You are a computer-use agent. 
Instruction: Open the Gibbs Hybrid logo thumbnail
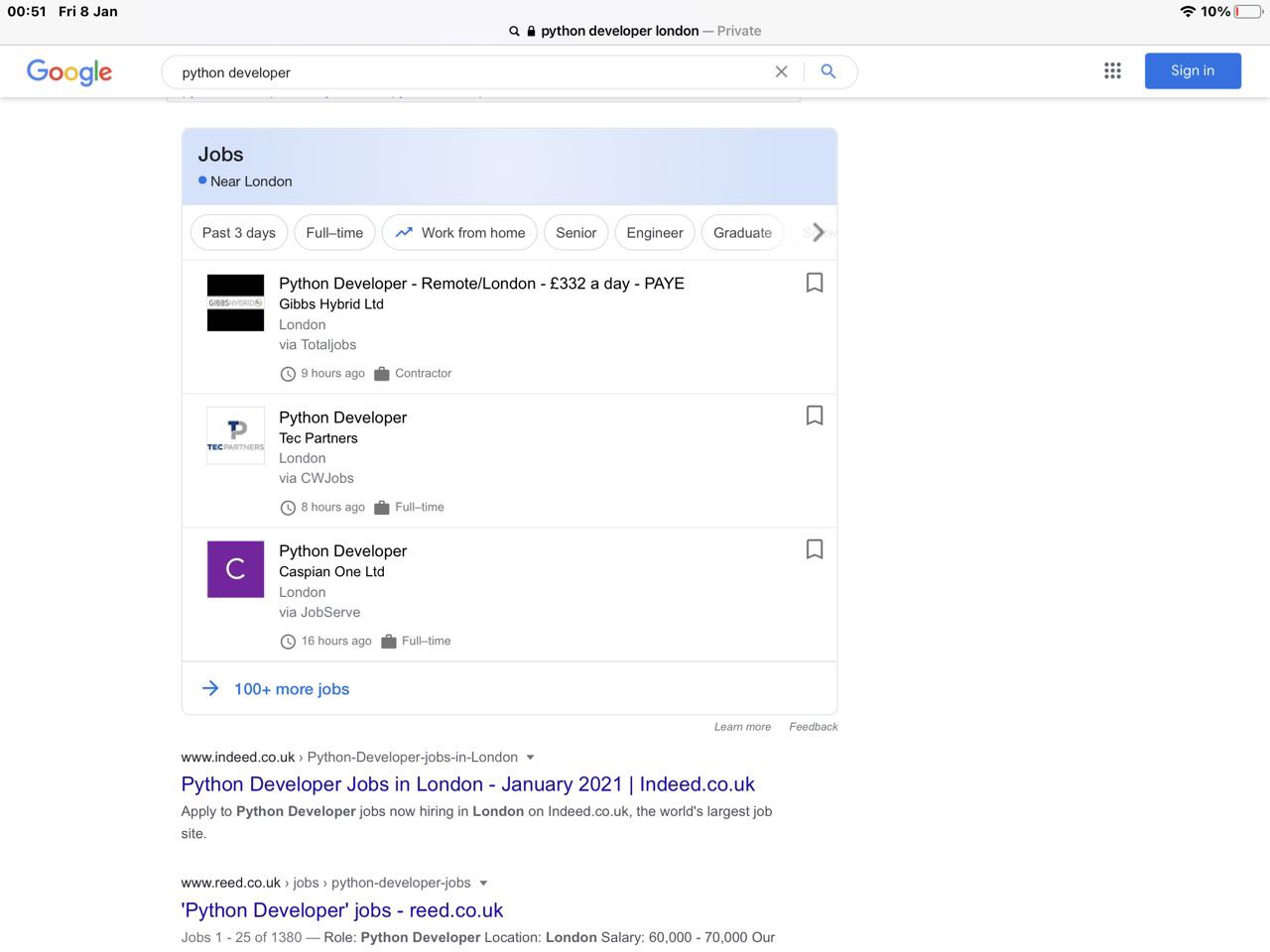coord(235,302)
